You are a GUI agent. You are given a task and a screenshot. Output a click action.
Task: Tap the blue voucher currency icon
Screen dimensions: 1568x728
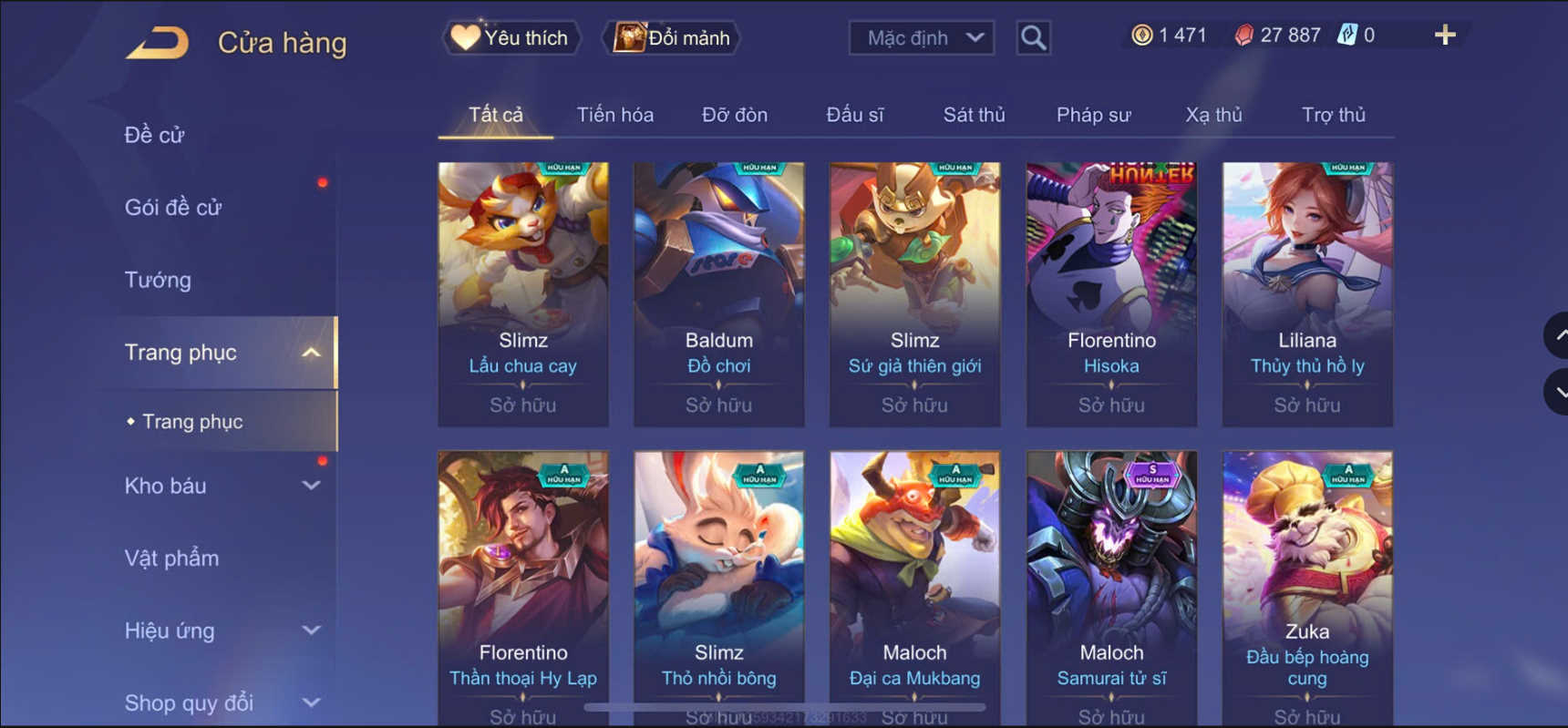[1346, 36]
